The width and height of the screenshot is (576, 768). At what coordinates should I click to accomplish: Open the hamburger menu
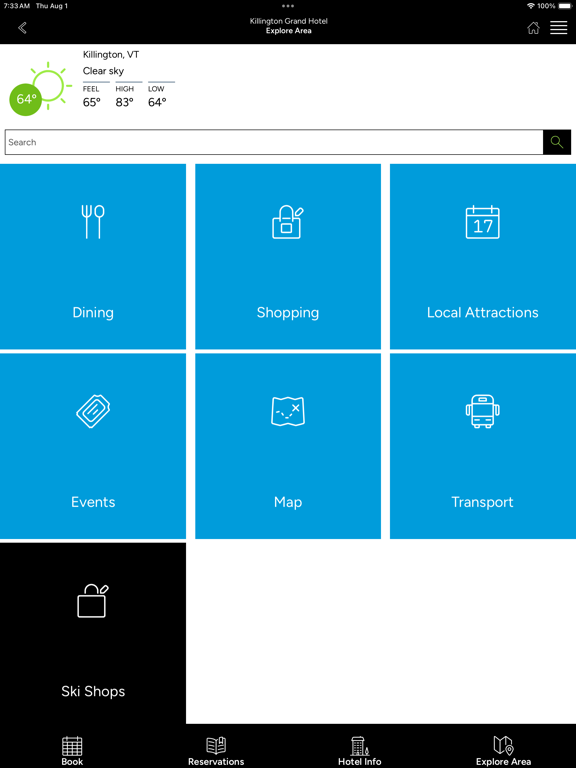(x=558, y=28)
